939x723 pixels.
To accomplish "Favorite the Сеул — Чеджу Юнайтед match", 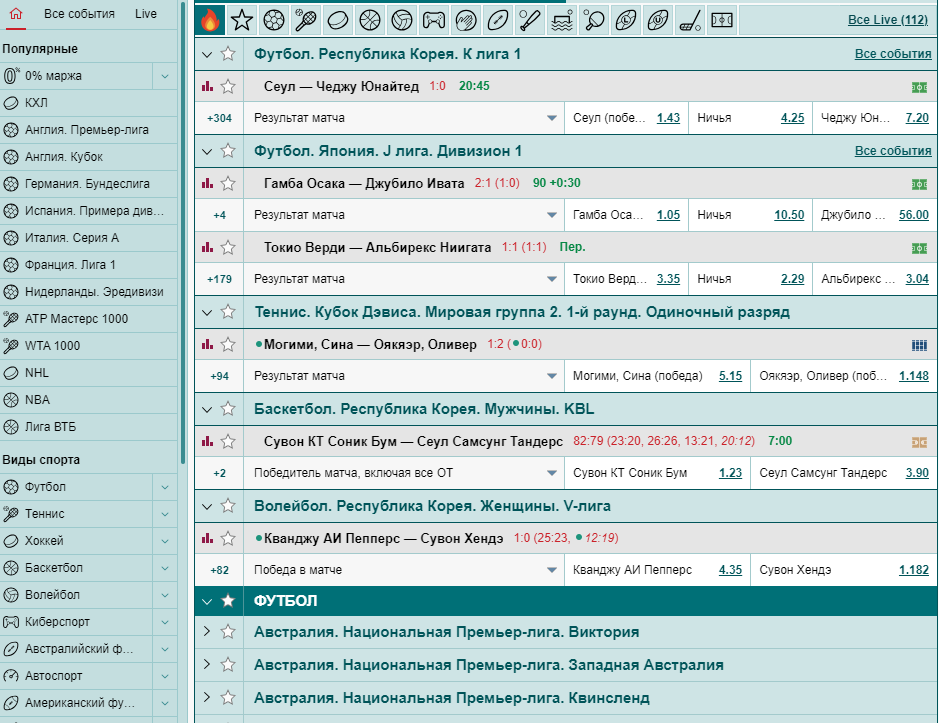I will [x=228, y=86].
